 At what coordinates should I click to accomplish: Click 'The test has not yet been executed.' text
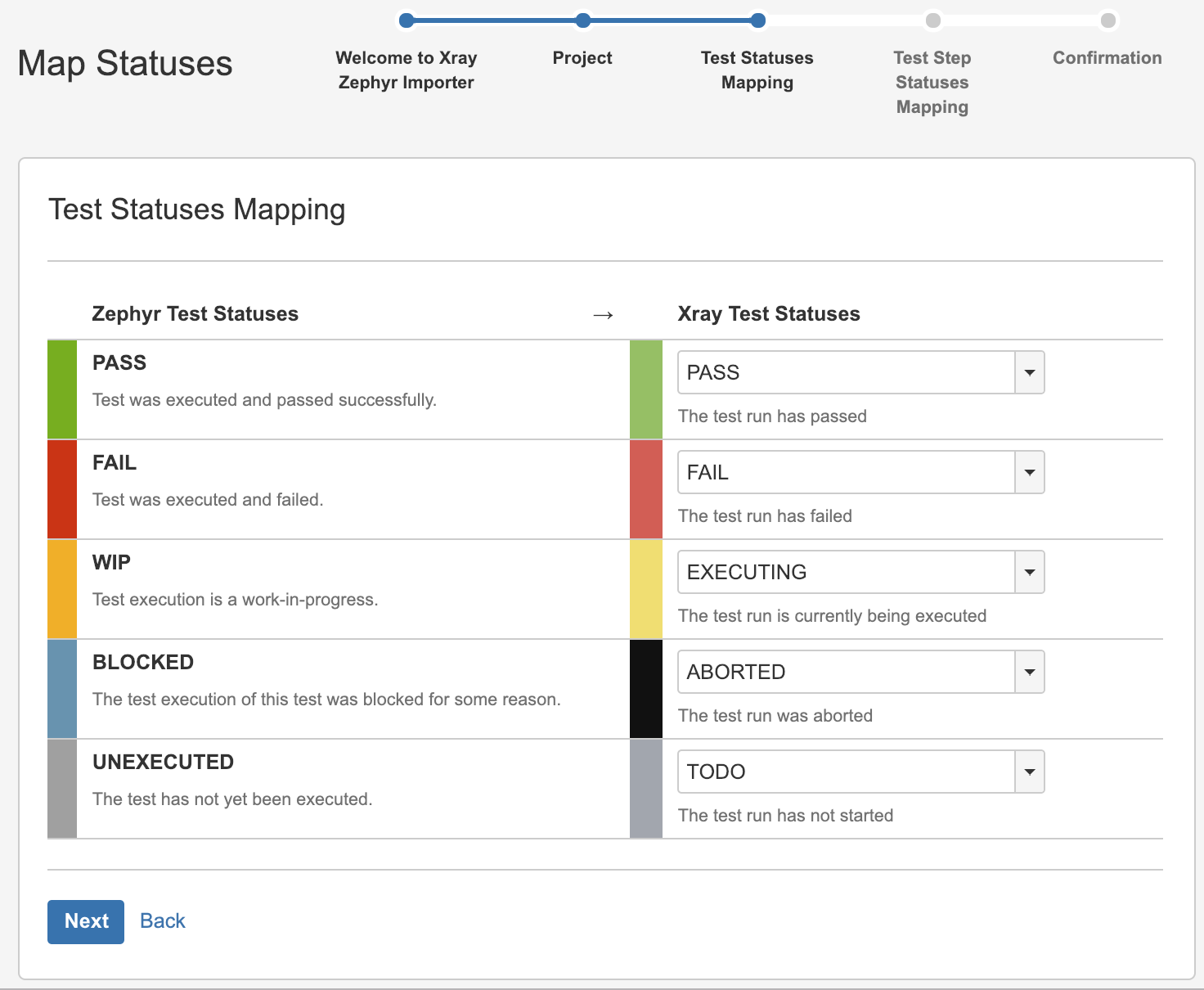(x=232, y=799)
